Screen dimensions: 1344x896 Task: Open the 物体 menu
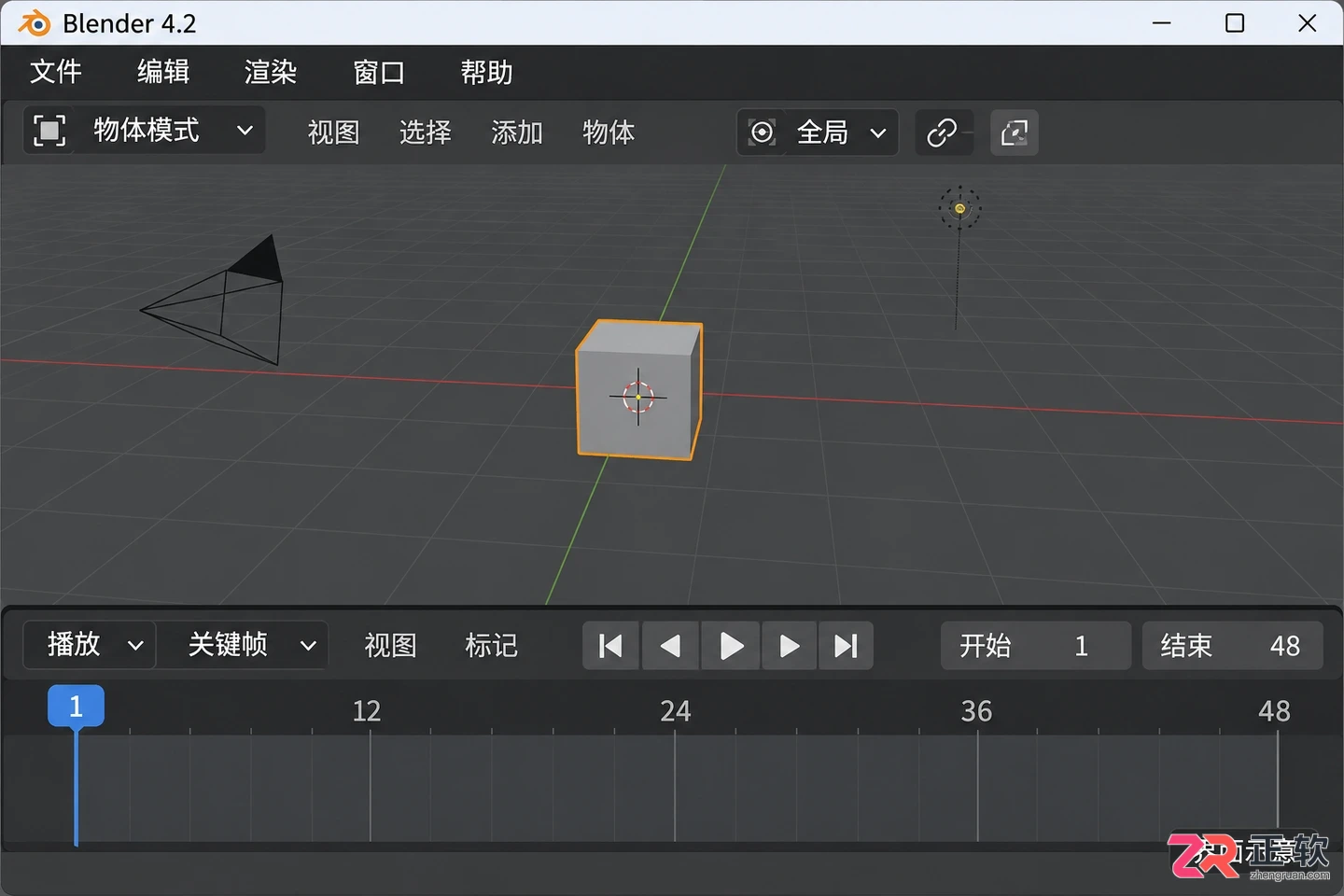pyautogui.click(x=609, y=133)
